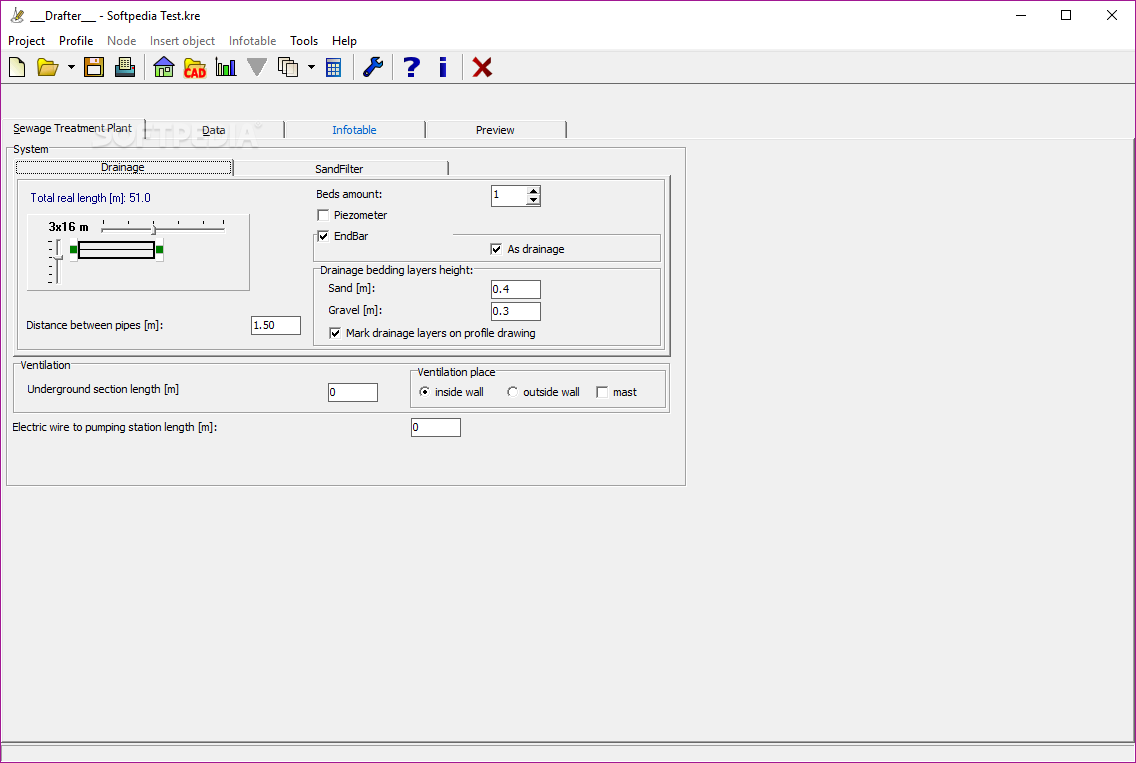Click the right green drainage pipe end marker

159,249
